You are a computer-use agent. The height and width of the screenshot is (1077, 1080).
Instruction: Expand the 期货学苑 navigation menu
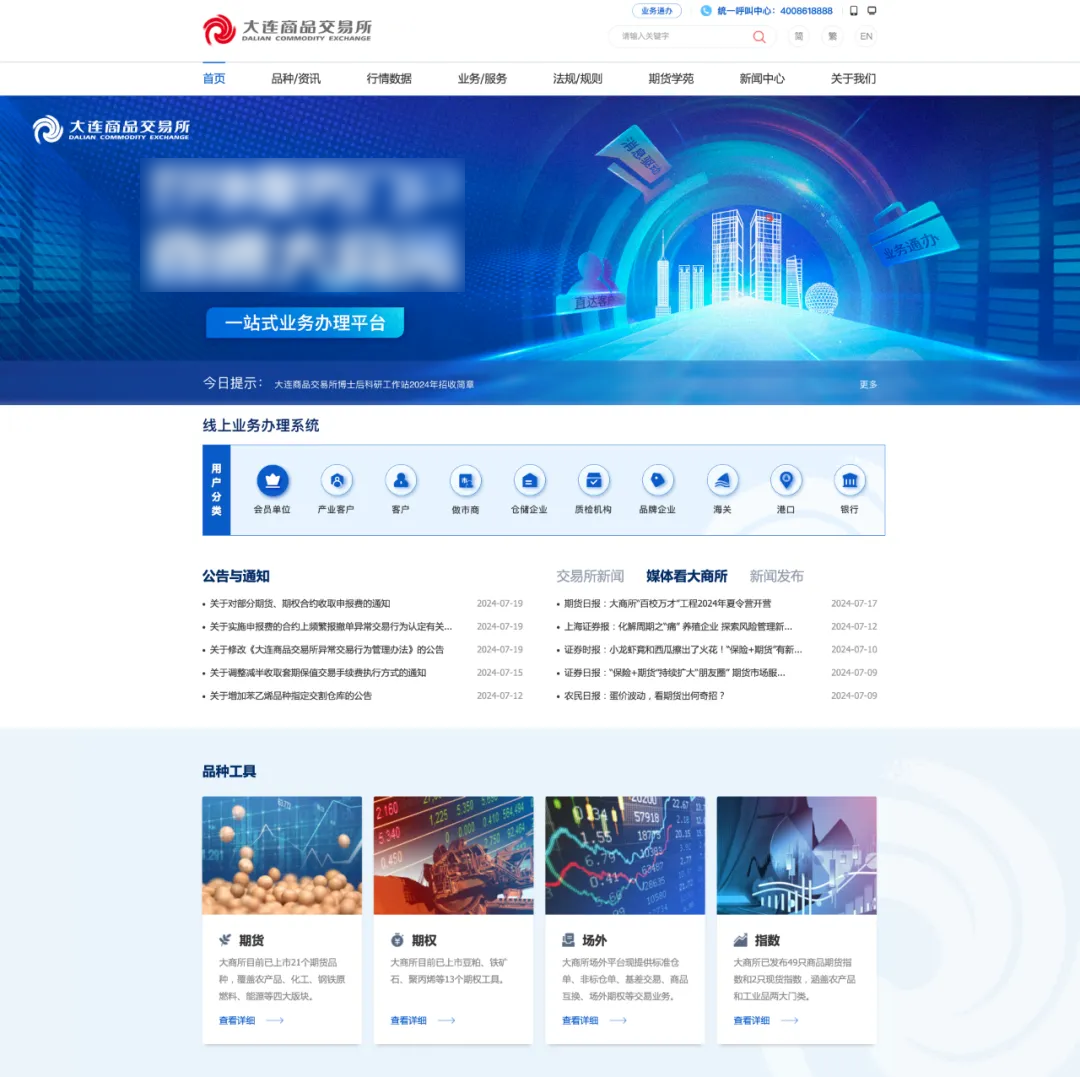[x=671, y=79]
